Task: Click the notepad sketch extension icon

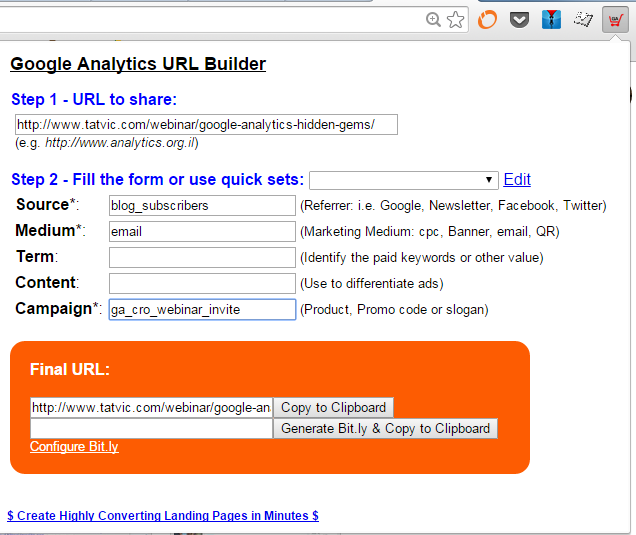Action: [583, 19]
